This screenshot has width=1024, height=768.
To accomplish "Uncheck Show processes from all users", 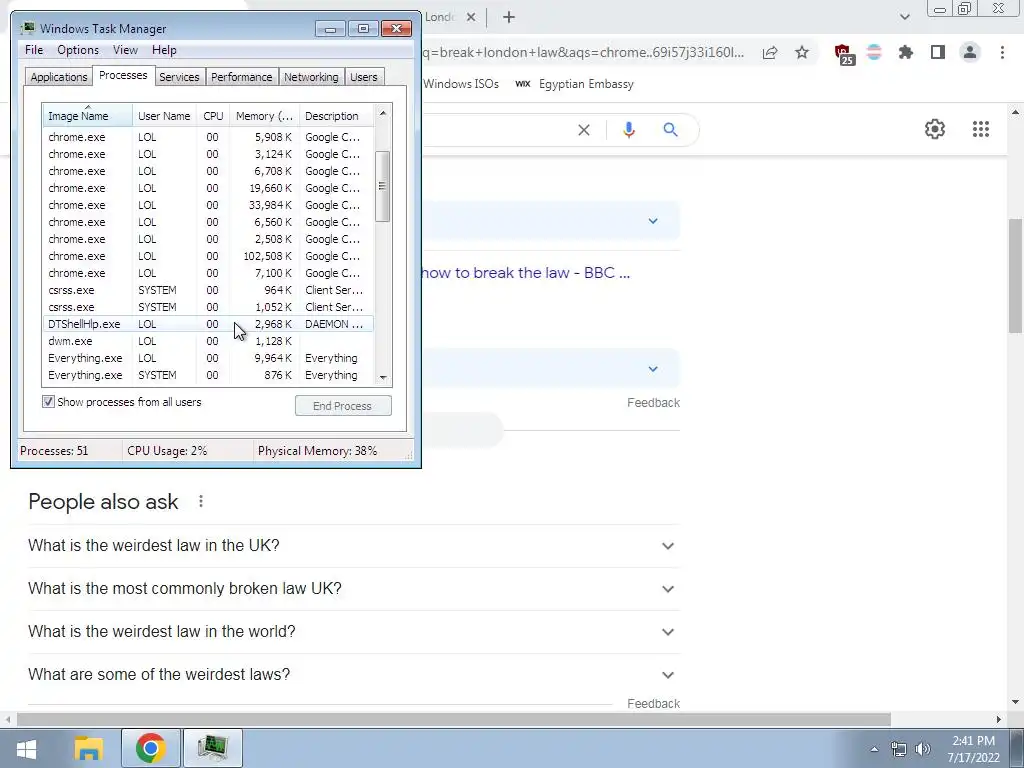I will tap(48, 402).
